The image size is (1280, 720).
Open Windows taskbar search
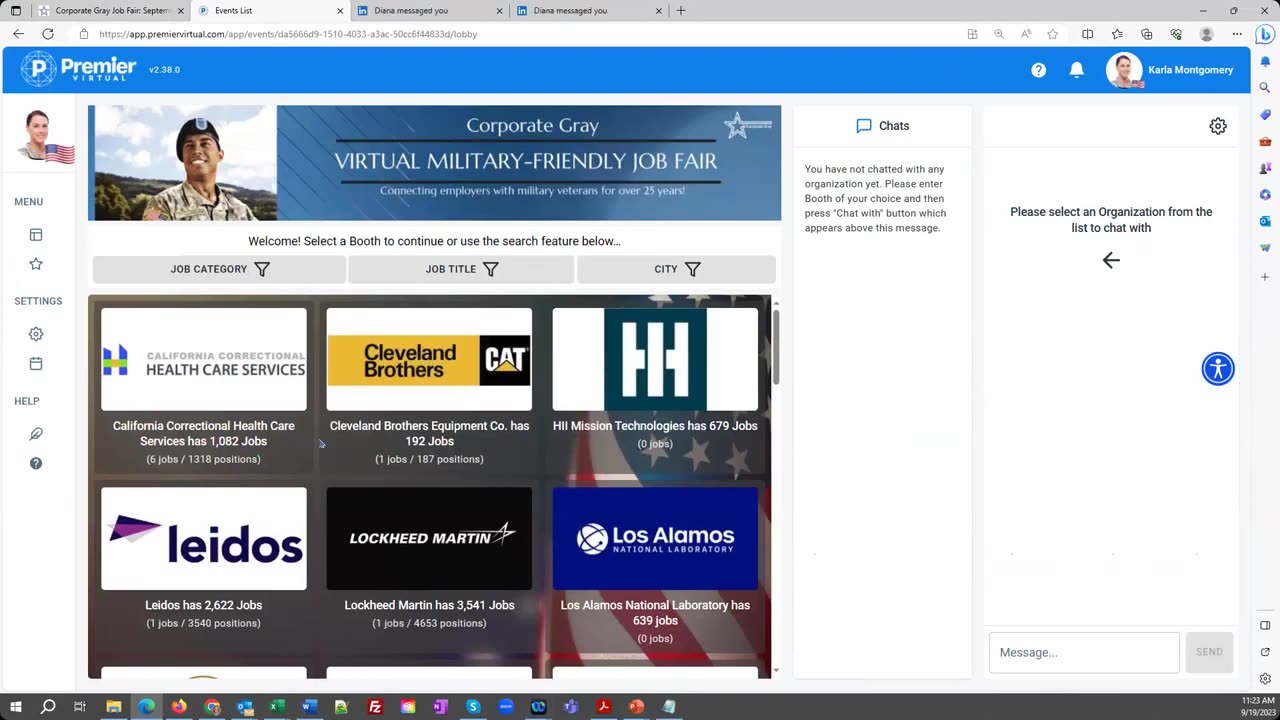(x=47, y=707)
